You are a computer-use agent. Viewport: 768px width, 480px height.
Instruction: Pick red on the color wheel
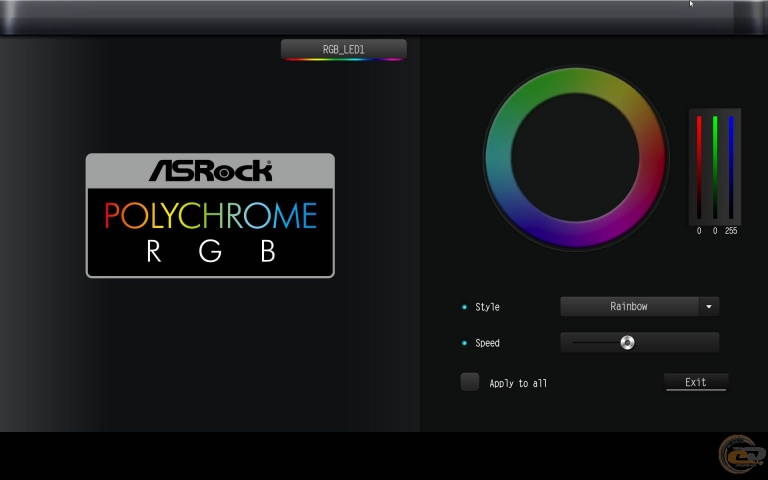(653, 170)
